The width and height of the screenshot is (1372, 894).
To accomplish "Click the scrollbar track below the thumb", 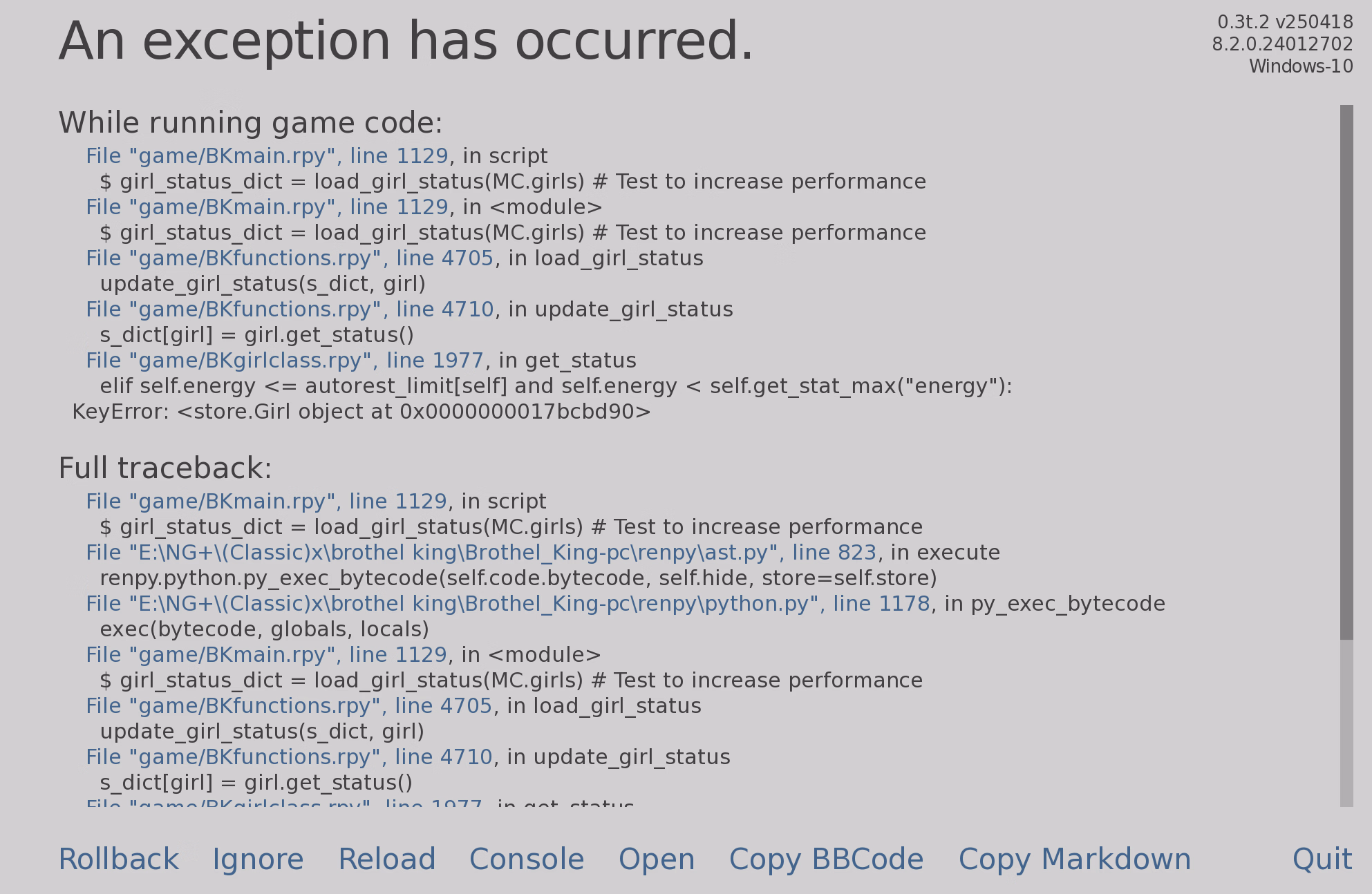I will (1346, 722).
